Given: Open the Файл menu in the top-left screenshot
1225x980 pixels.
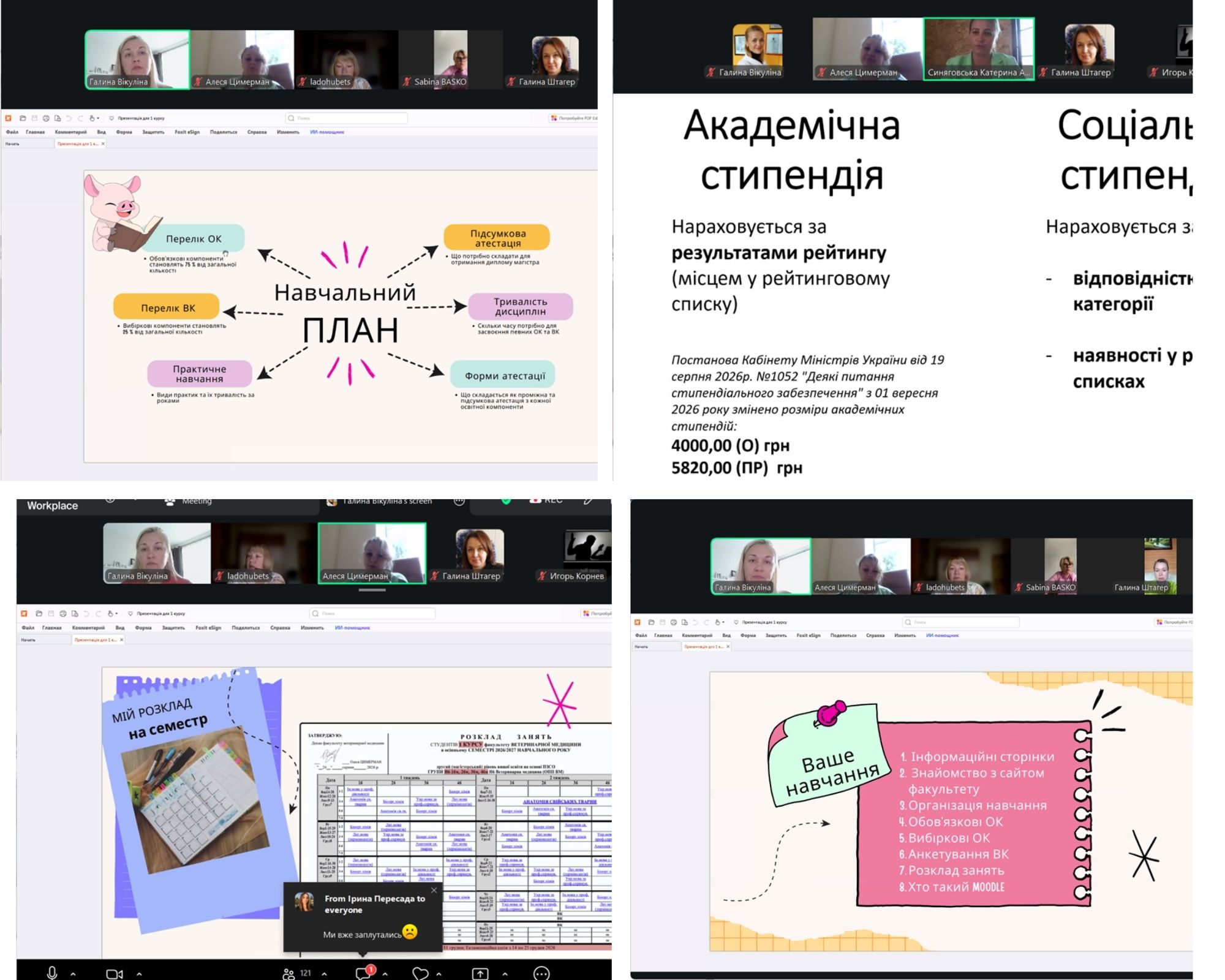Looking at the screenshot, I should coord(12,132).
